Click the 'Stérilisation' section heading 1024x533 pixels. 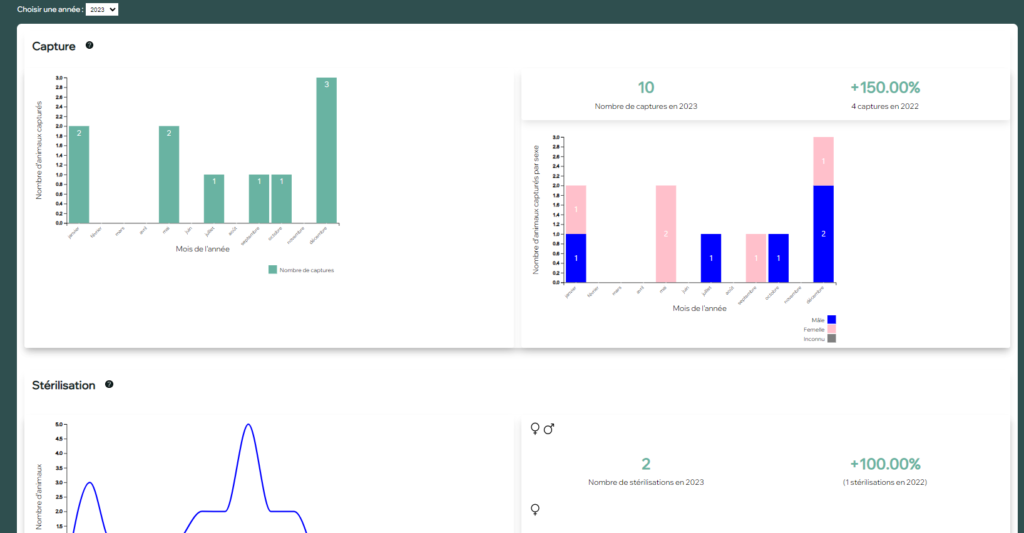tap(63, 385)
